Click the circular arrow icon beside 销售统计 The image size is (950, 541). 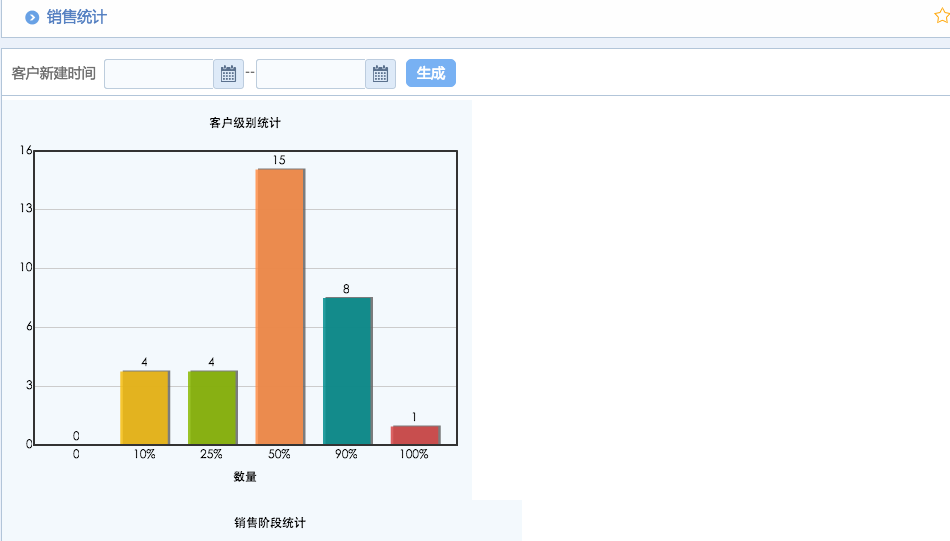click(x=32, y=17)
